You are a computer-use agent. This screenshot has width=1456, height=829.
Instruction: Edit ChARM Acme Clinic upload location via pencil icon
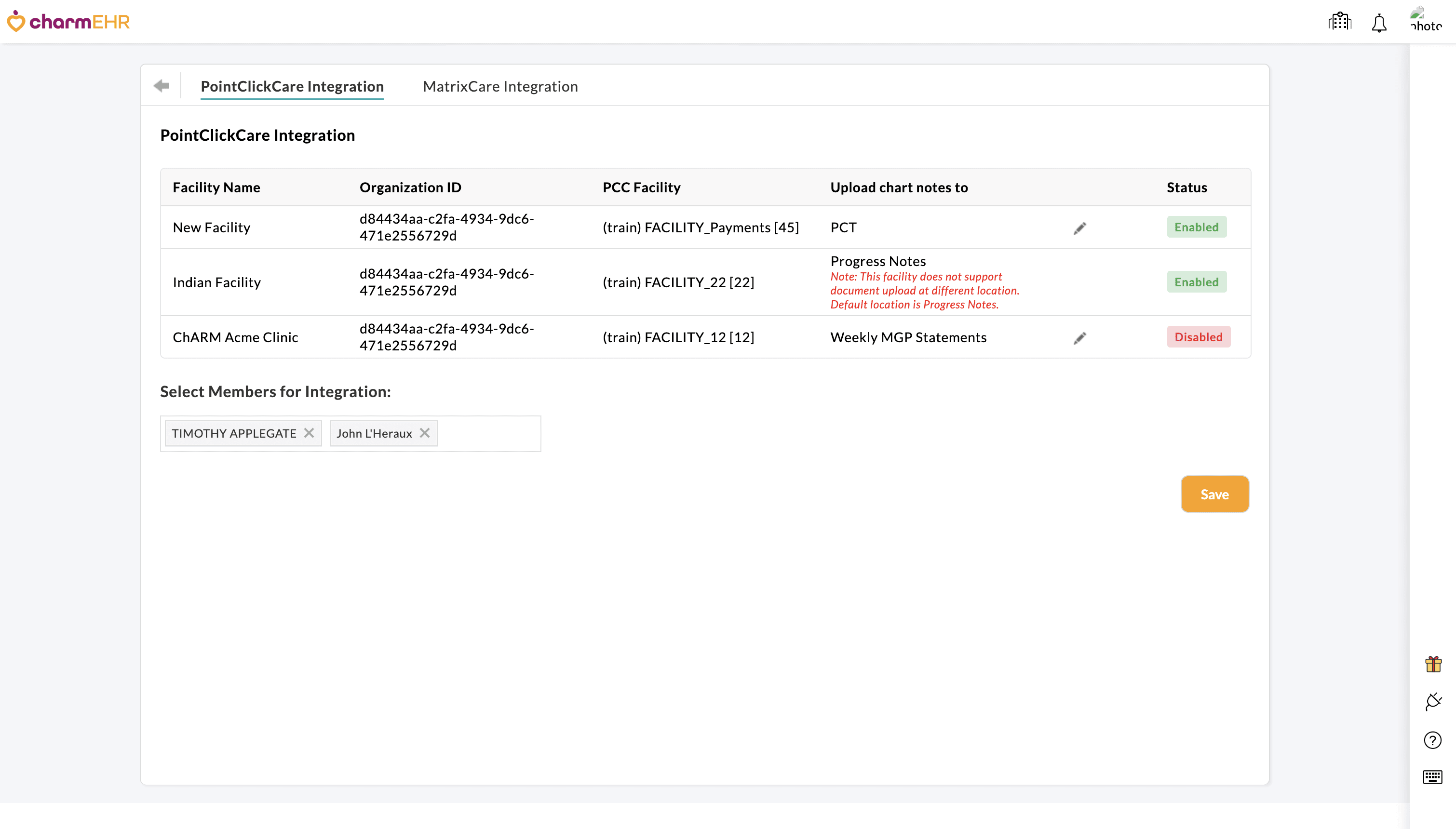pos(1079,338)
